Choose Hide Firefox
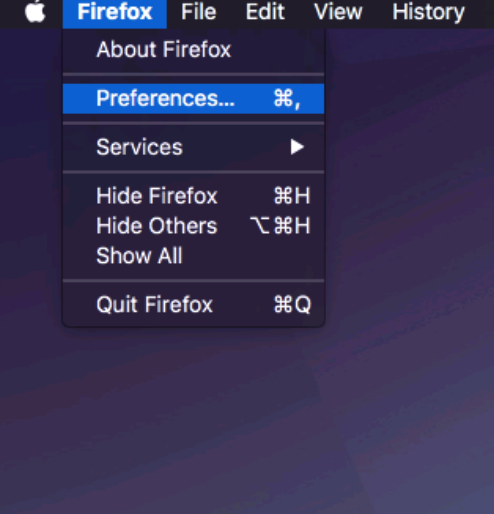Screen dimensions: 494x514 coord(193,196)
